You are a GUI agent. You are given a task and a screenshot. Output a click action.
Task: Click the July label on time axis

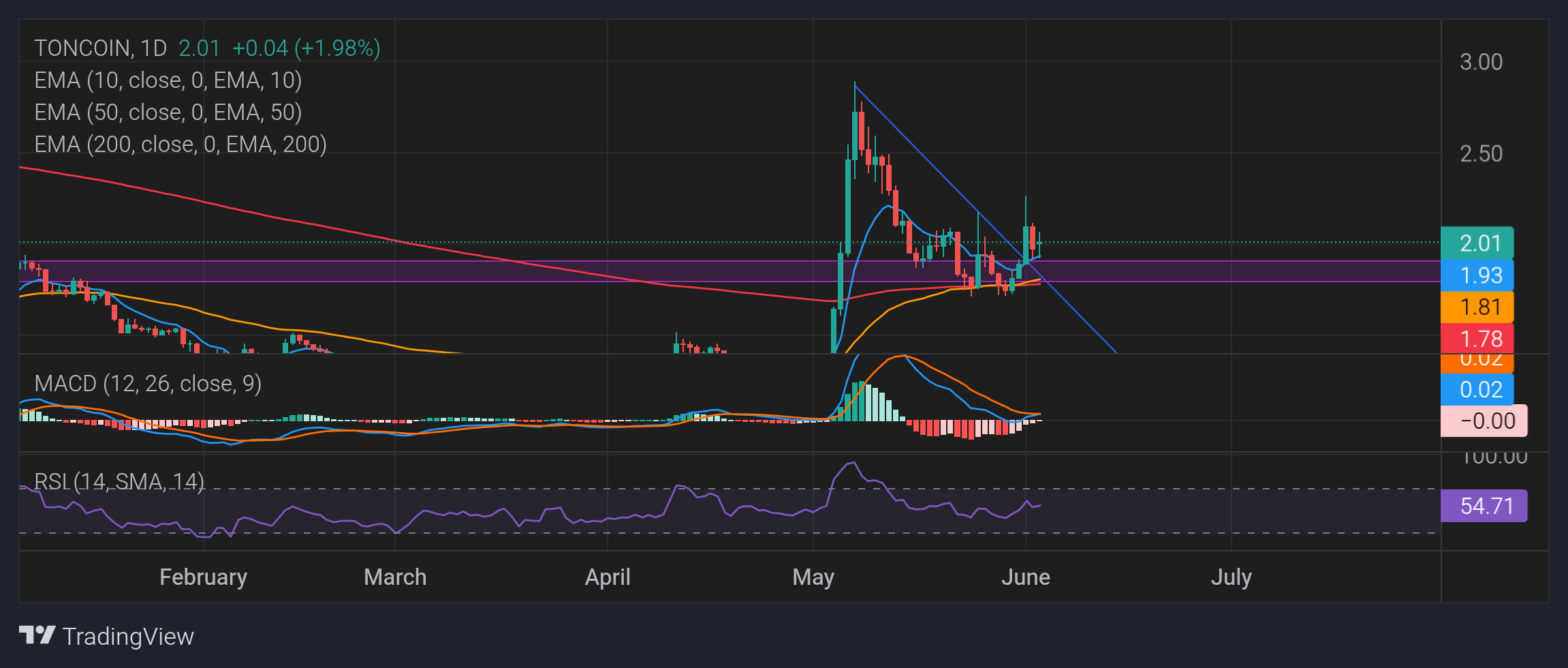tap(1232, 577)
